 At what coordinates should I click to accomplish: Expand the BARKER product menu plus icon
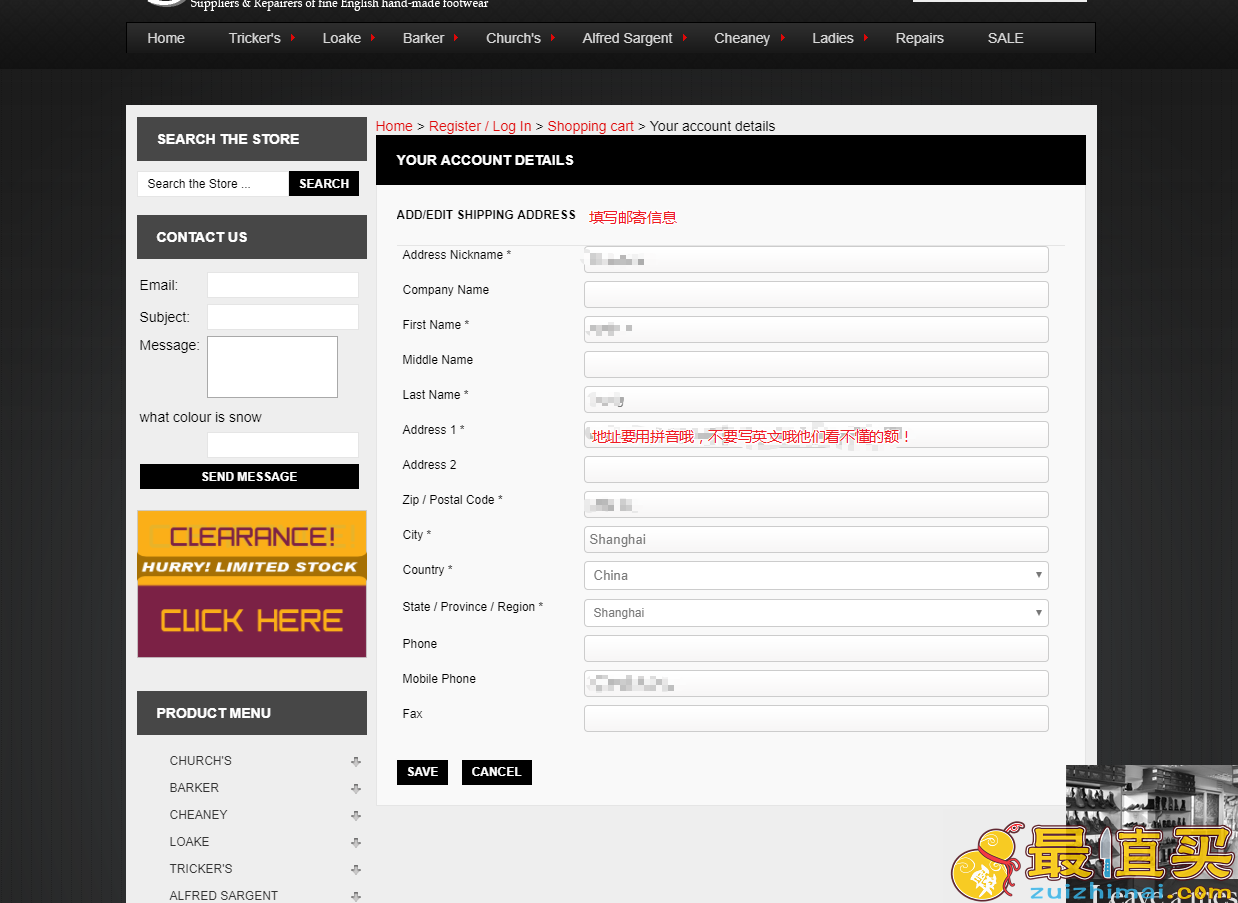click(356, 789)
